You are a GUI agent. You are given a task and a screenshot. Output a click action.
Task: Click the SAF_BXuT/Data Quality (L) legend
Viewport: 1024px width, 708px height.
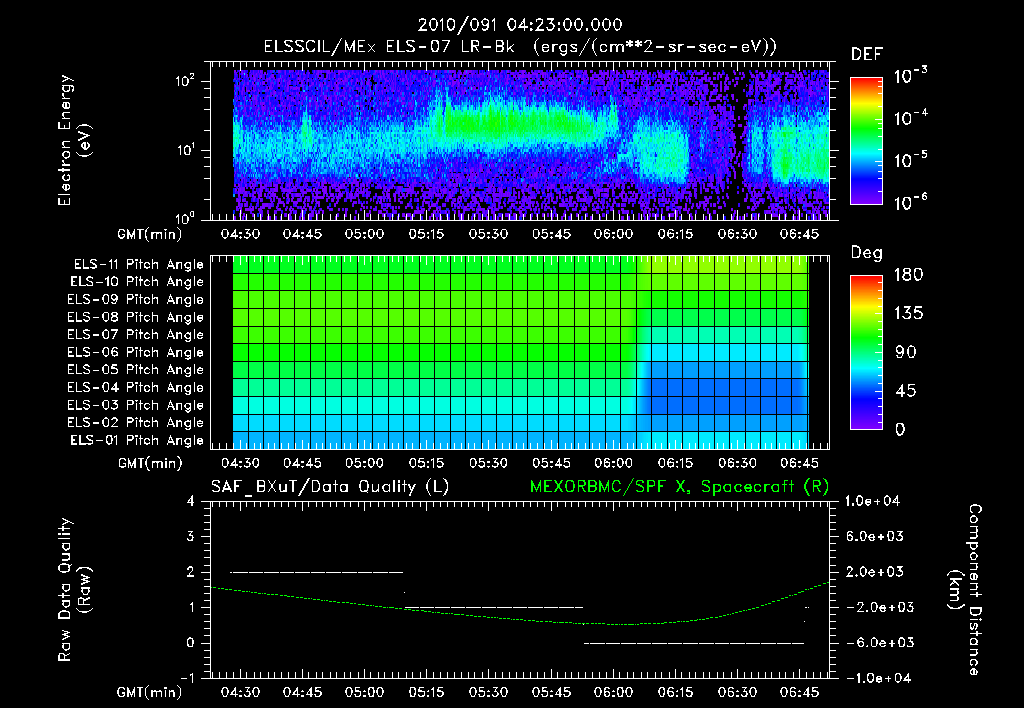tap(330, 487)
